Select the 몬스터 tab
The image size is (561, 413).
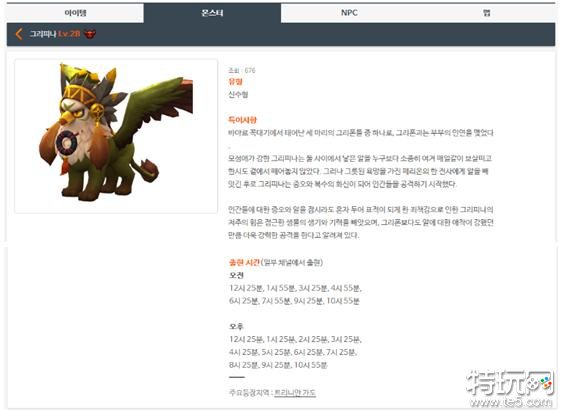212,13
